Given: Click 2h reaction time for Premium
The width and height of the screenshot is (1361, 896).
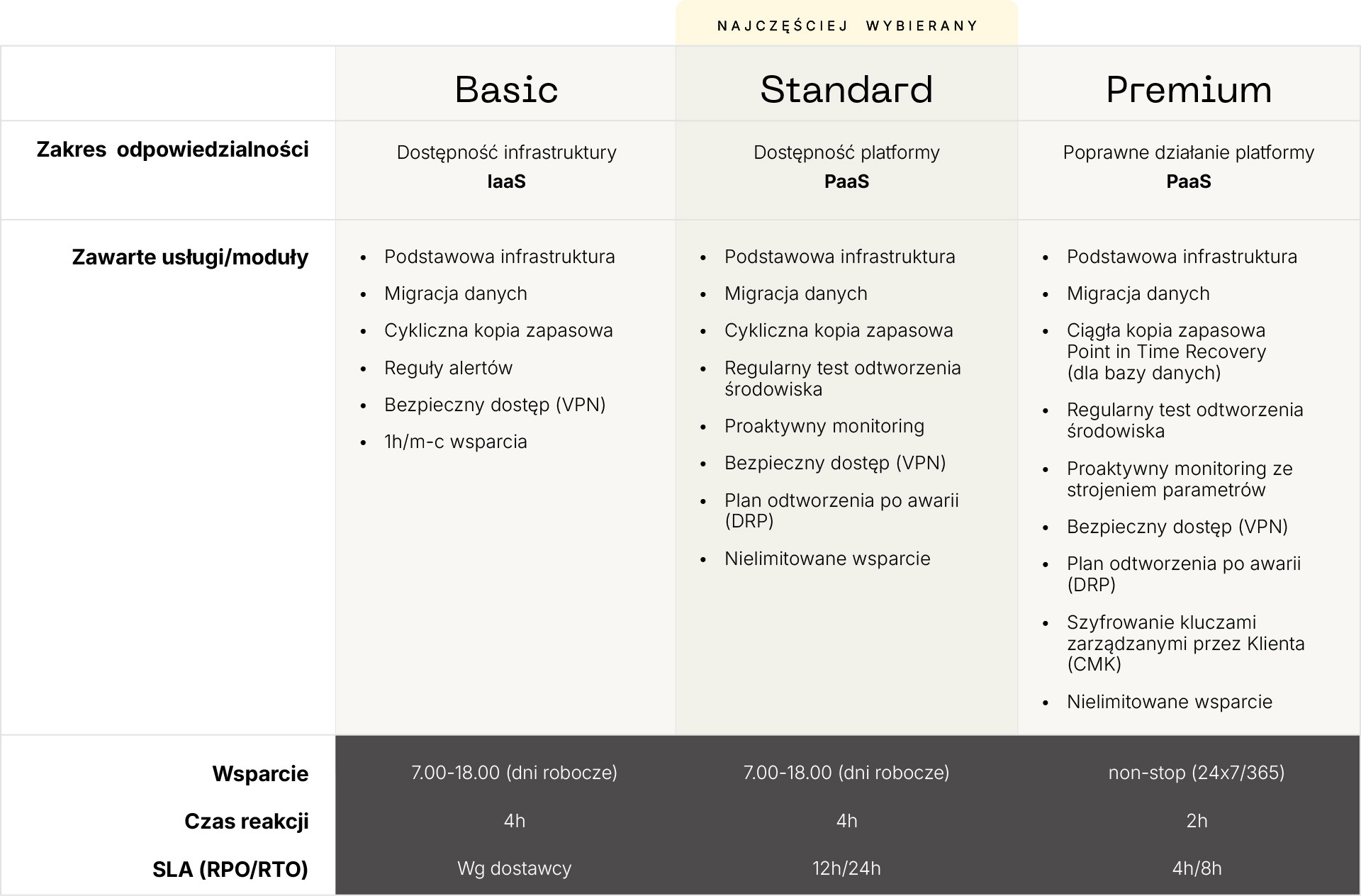Looking at the screenshot, I should 1197,821.
